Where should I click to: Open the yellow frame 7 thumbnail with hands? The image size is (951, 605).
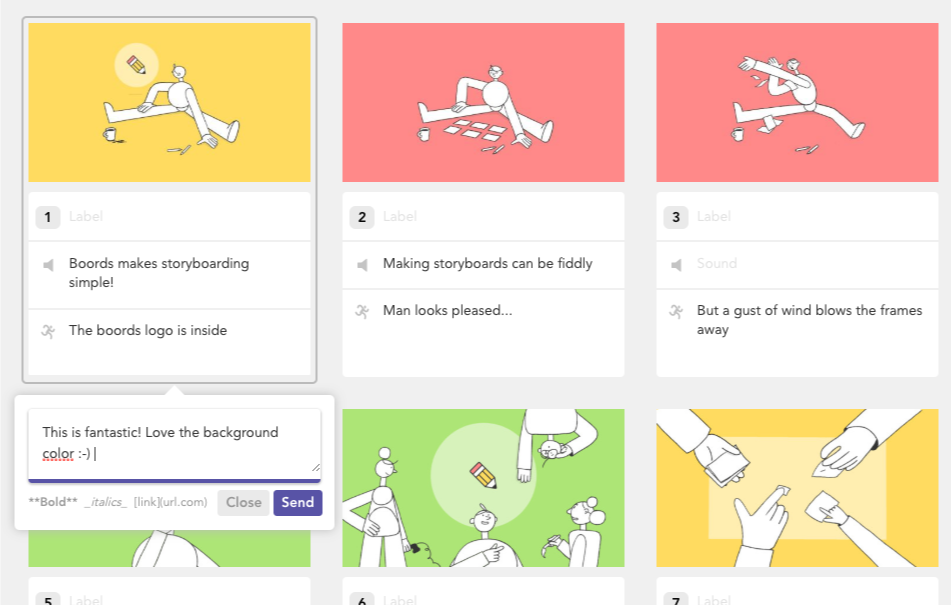pyautogui.click(x=797, y=488)
